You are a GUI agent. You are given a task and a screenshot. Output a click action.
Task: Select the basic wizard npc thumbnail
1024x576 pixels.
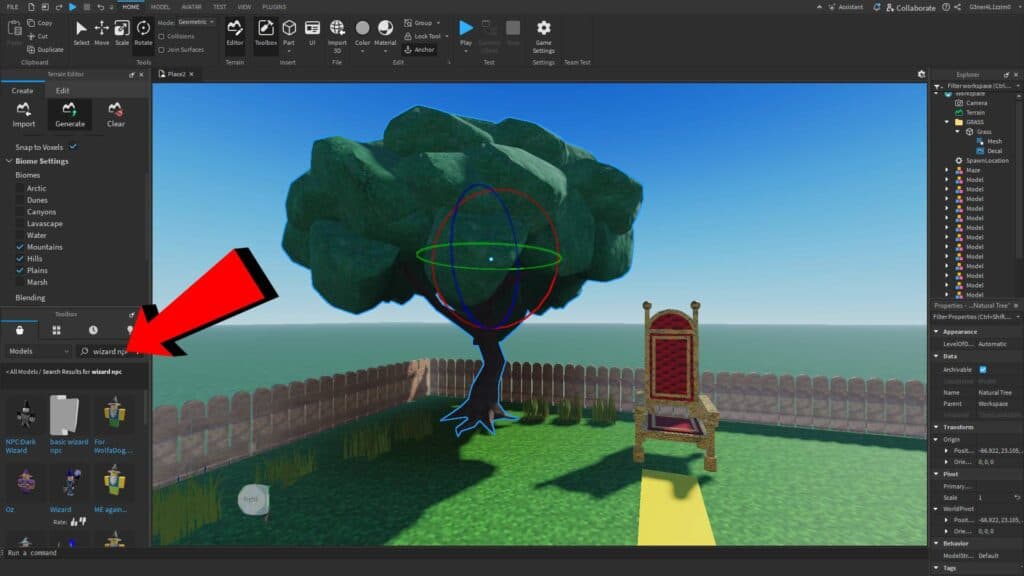66,415
